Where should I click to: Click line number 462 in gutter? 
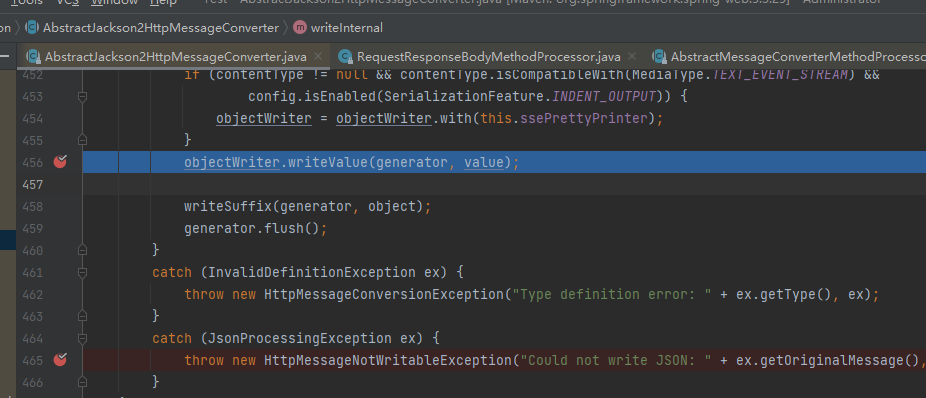point(32,295)
